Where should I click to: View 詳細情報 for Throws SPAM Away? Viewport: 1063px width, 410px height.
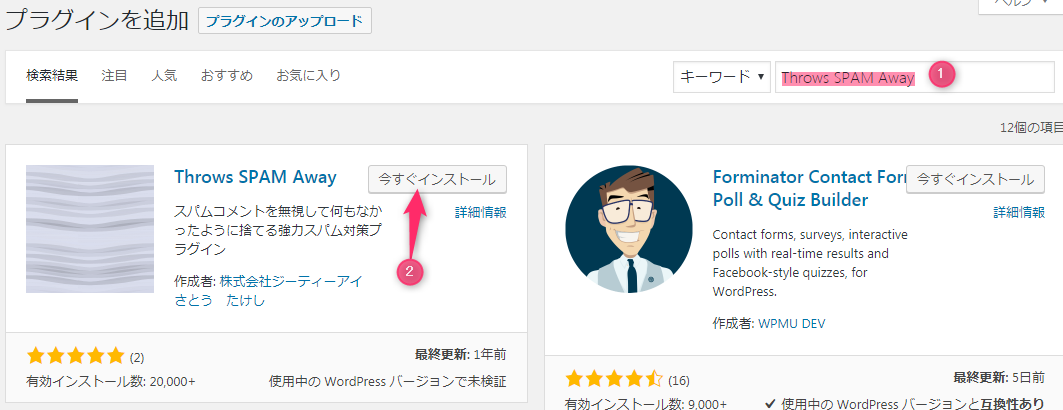(481, 213)
